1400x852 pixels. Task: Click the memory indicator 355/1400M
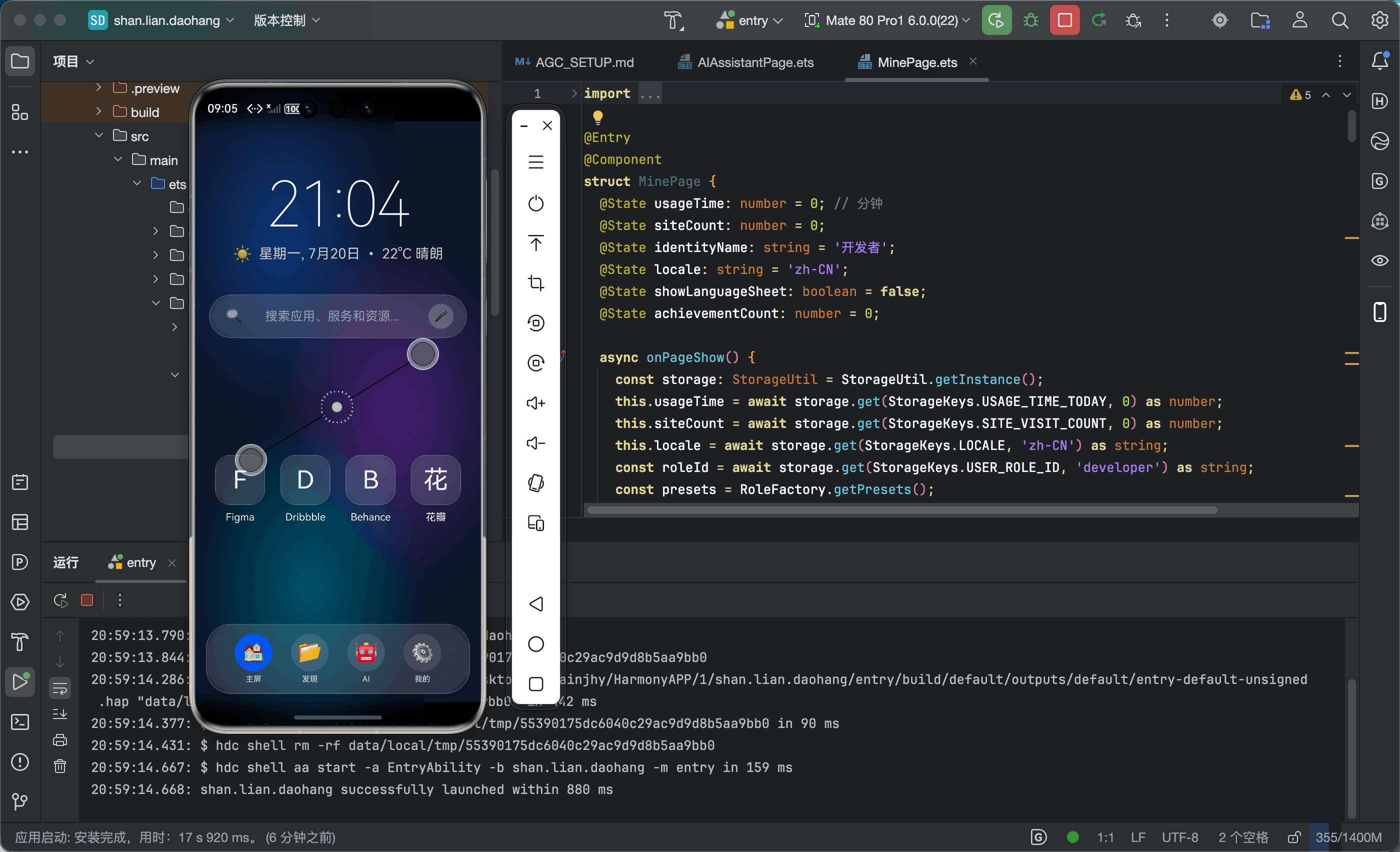pyautogui.click(x=1348, y=837)
